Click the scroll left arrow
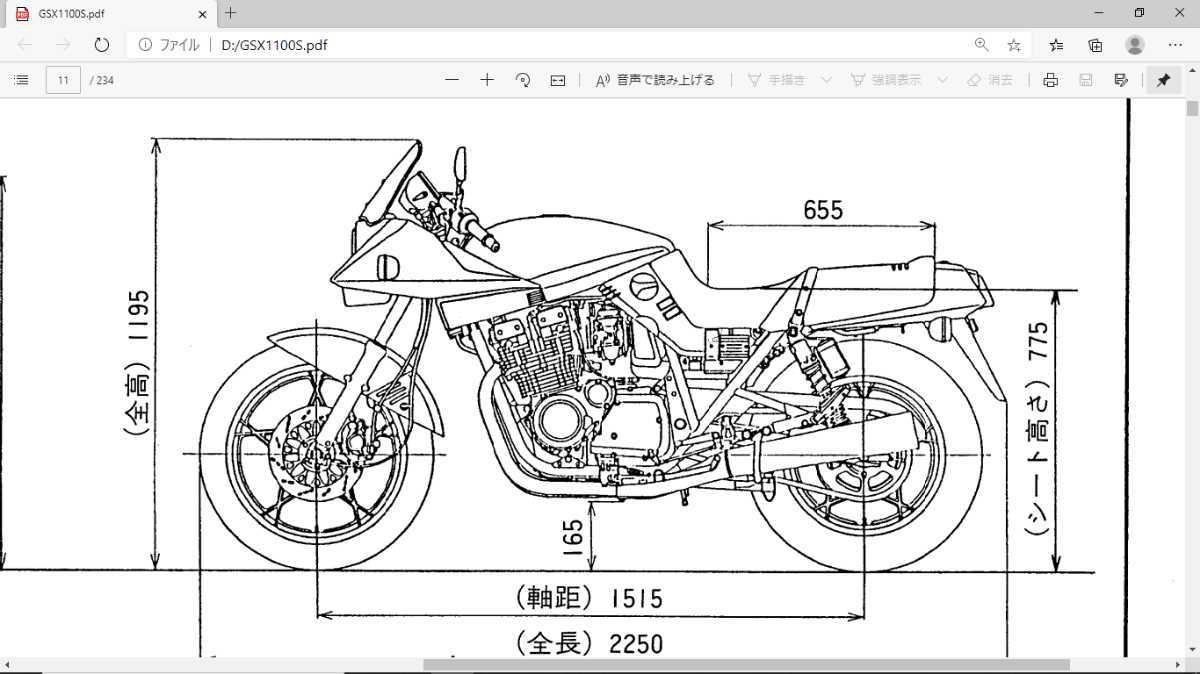The width and height of the screenshot is (1200, 674). click(6, 665)
